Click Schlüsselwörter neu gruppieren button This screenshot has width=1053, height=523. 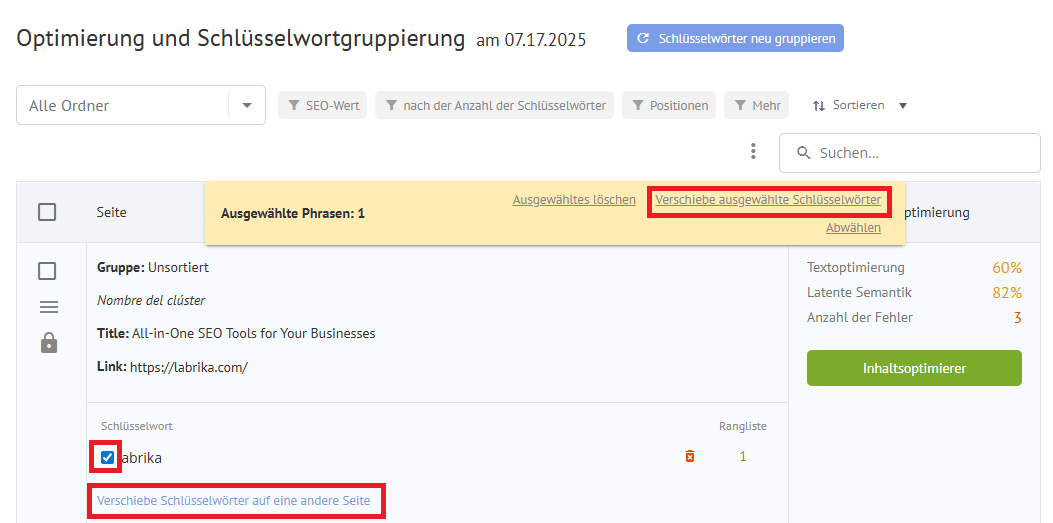(x=735, y=38)
